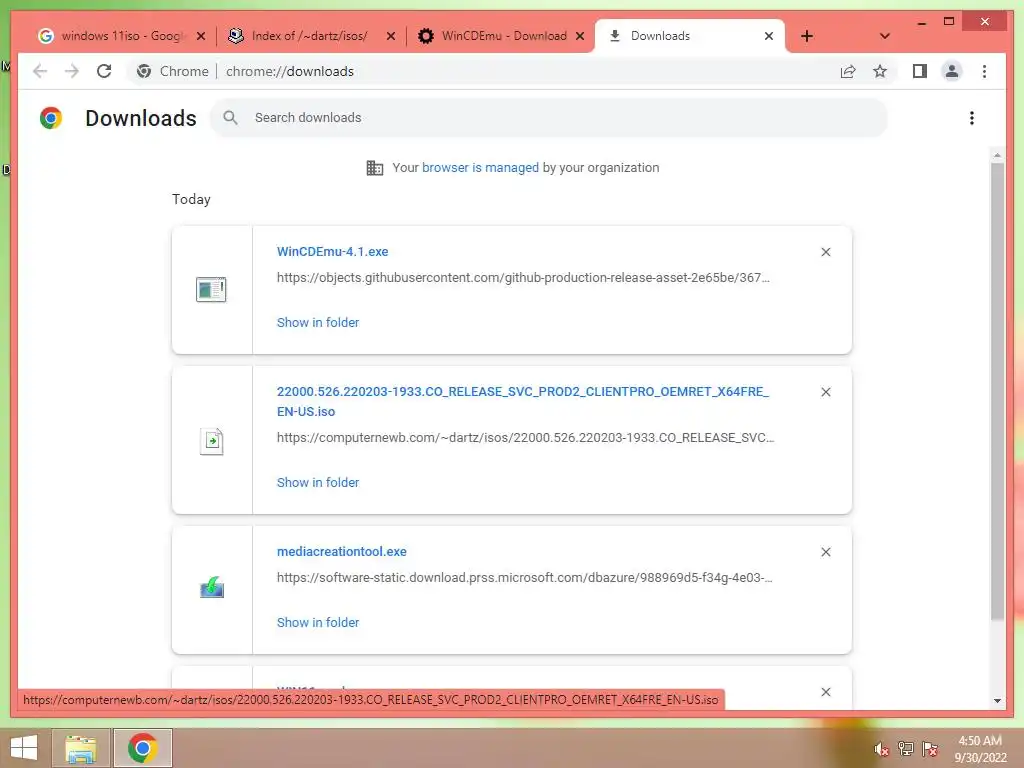Screen dimensions: 1024x768
Task: Click the ISO file icon
Action: coord(211,441)
